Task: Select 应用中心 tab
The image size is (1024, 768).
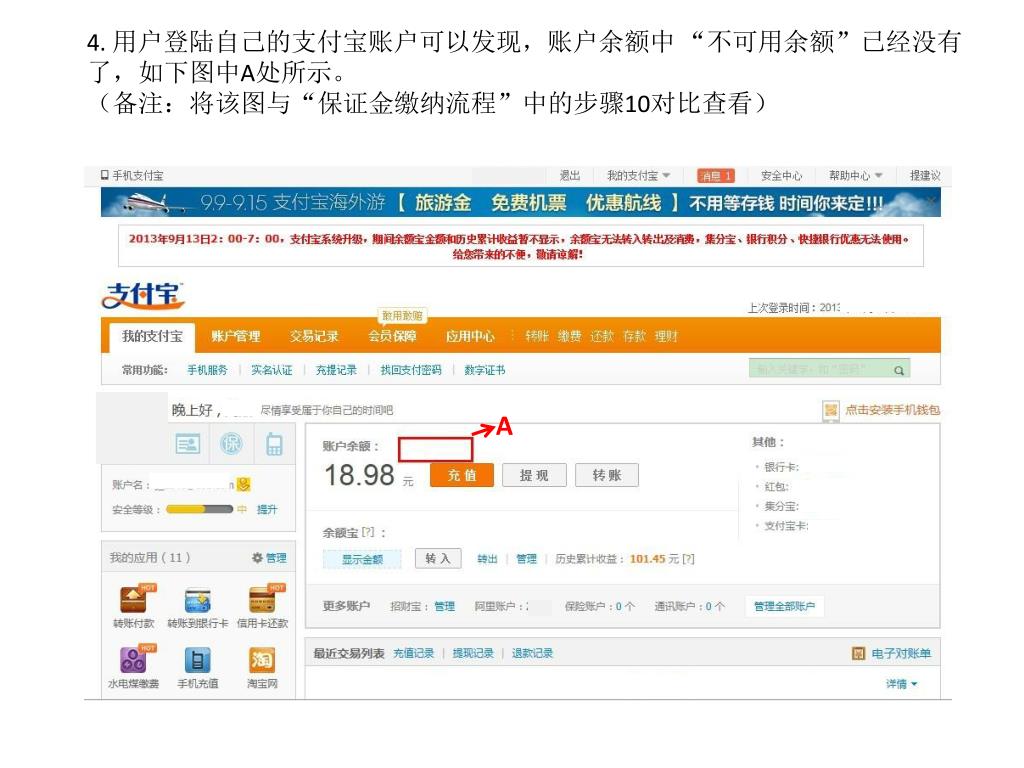Action: click(470, 336)
